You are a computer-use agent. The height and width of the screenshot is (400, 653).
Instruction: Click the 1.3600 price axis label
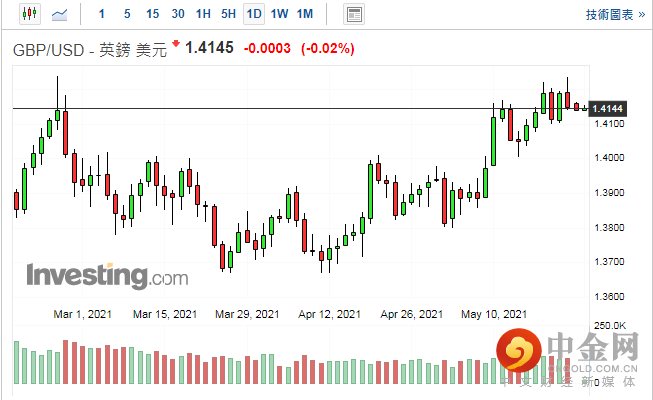pos(609,297)
